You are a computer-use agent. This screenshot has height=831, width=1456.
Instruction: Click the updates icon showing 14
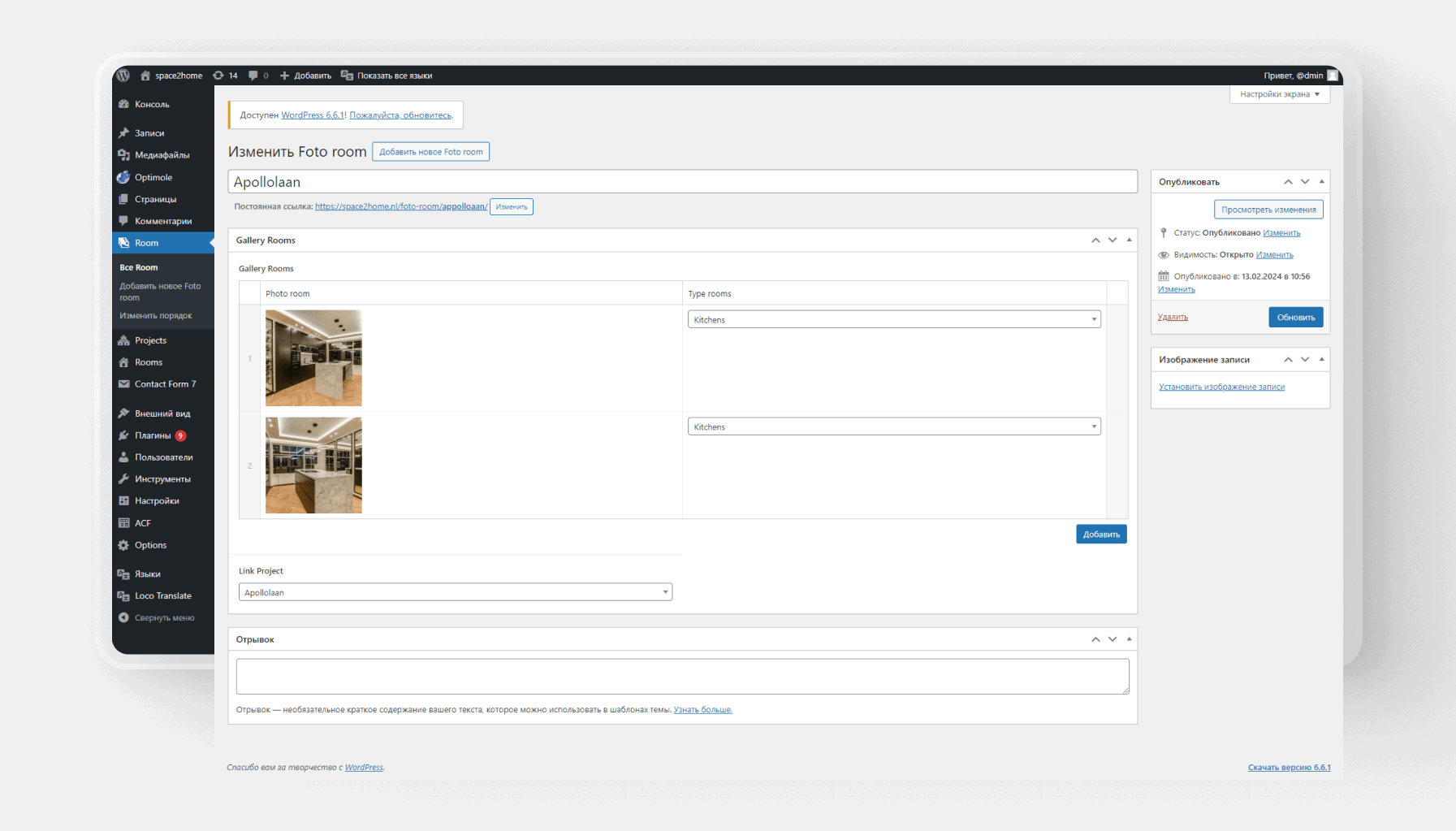[x=225, y=76]
